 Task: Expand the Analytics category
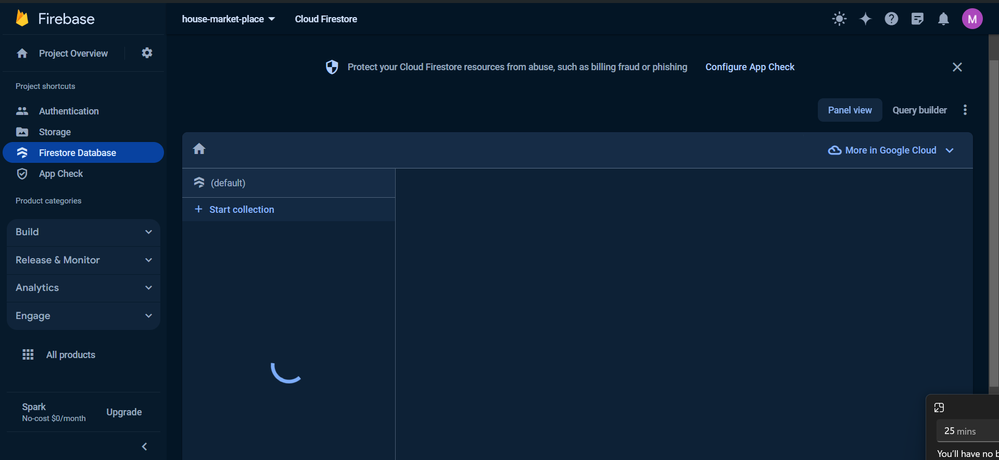point(83,288)
